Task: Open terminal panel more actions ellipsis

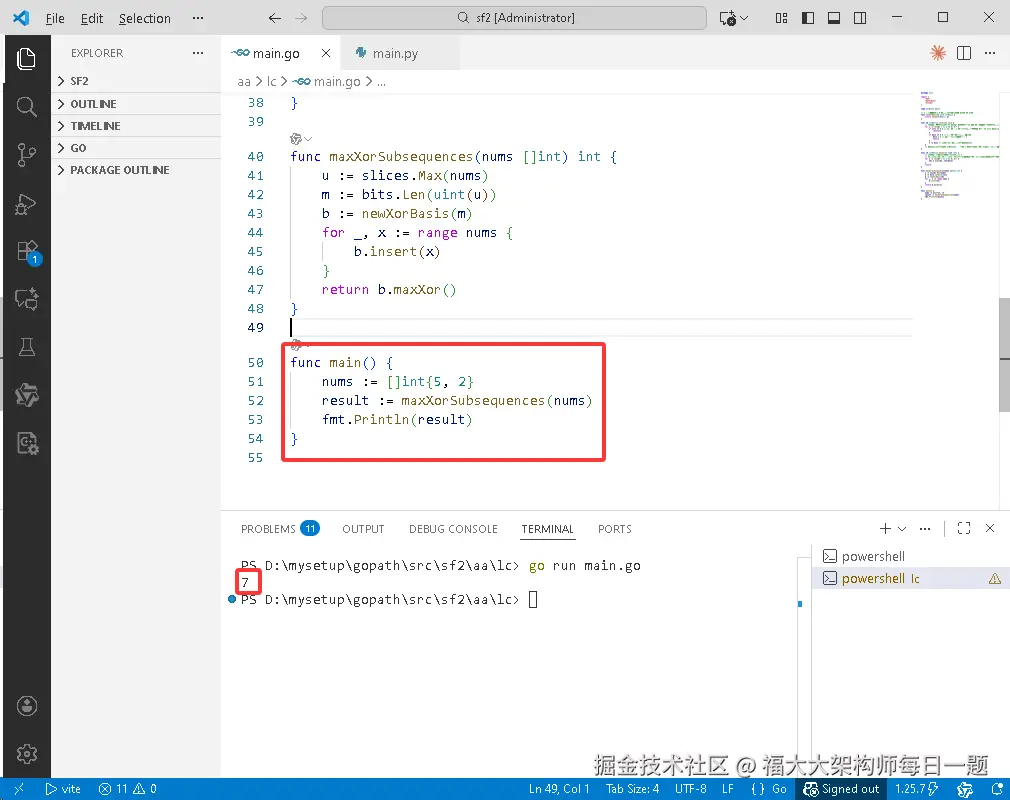Action: [925, 529]
